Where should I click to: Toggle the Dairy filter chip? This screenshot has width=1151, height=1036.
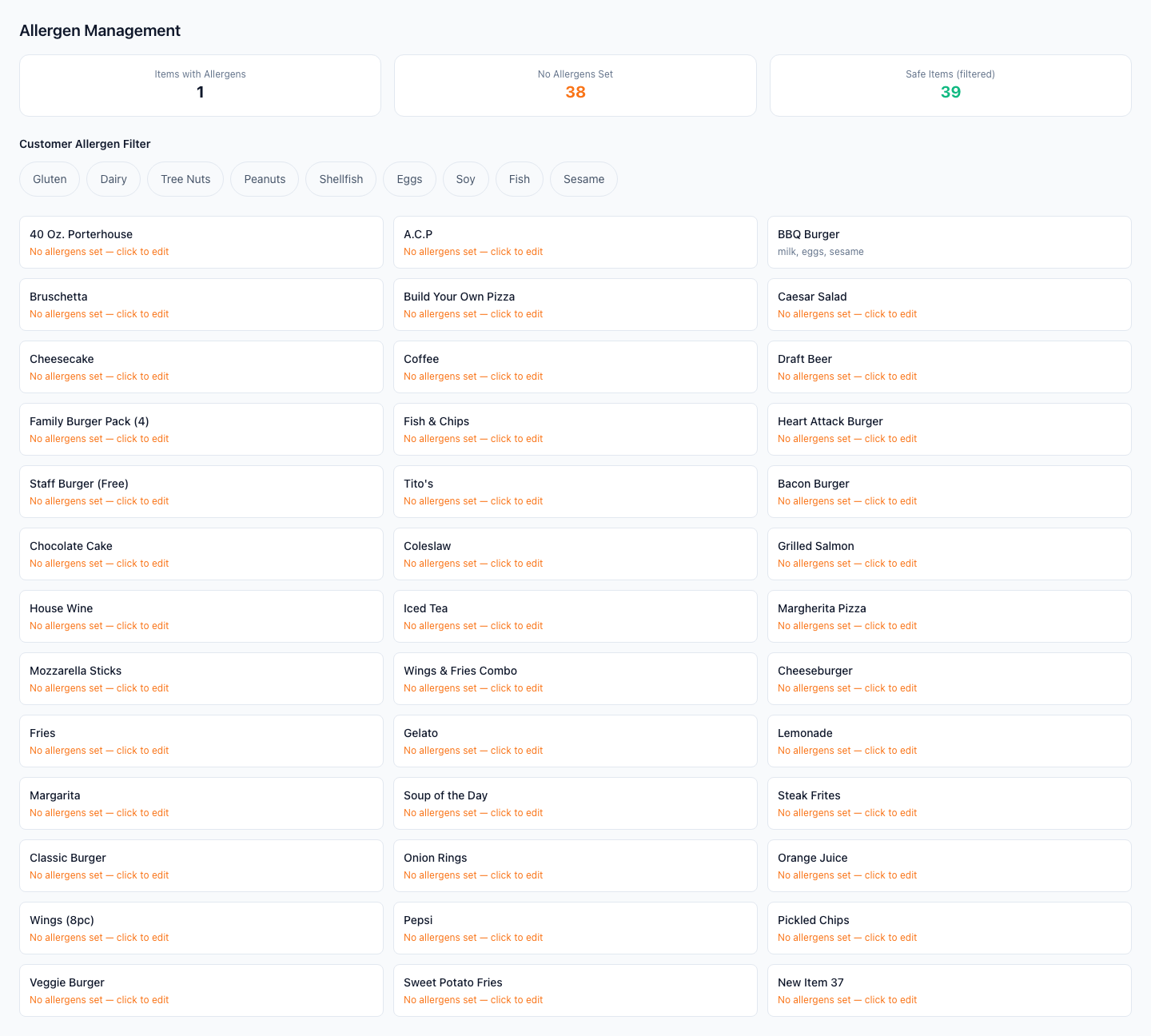point(114,179)
